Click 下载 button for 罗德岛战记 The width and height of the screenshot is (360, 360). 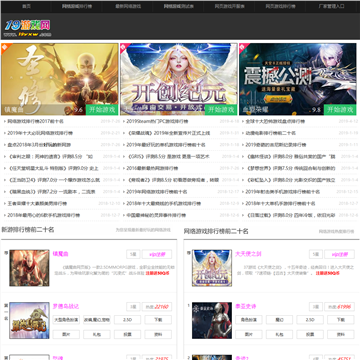(158, 320)
